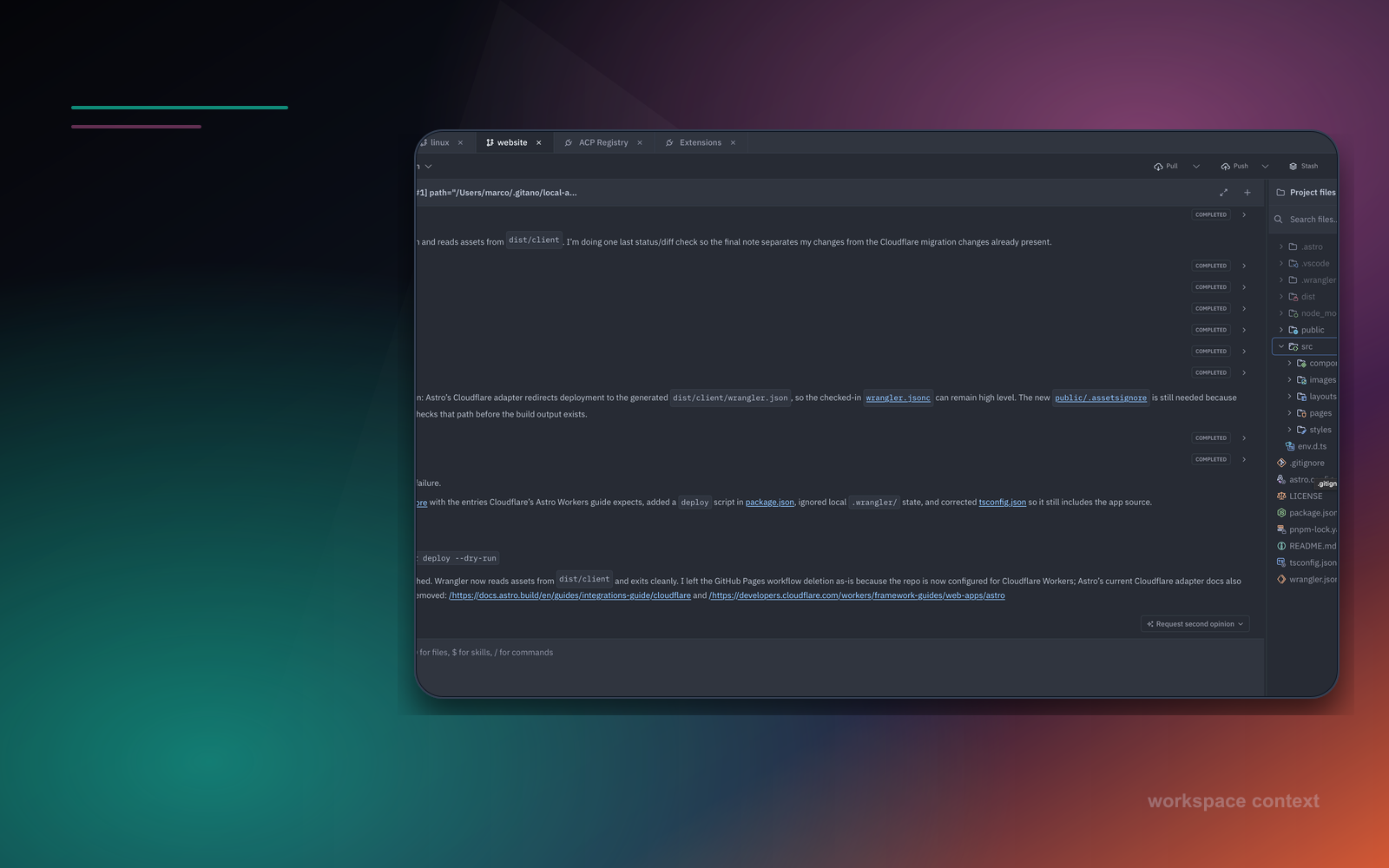Open the tsconfig.json link in message
The image size is (1389, 868).
pos(1003,503)
